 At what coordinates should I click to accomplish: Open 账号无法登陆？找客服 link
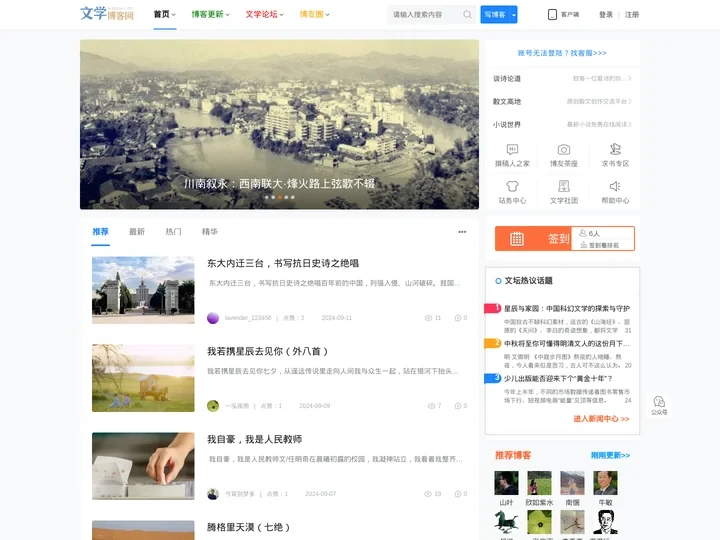point(562,53)
